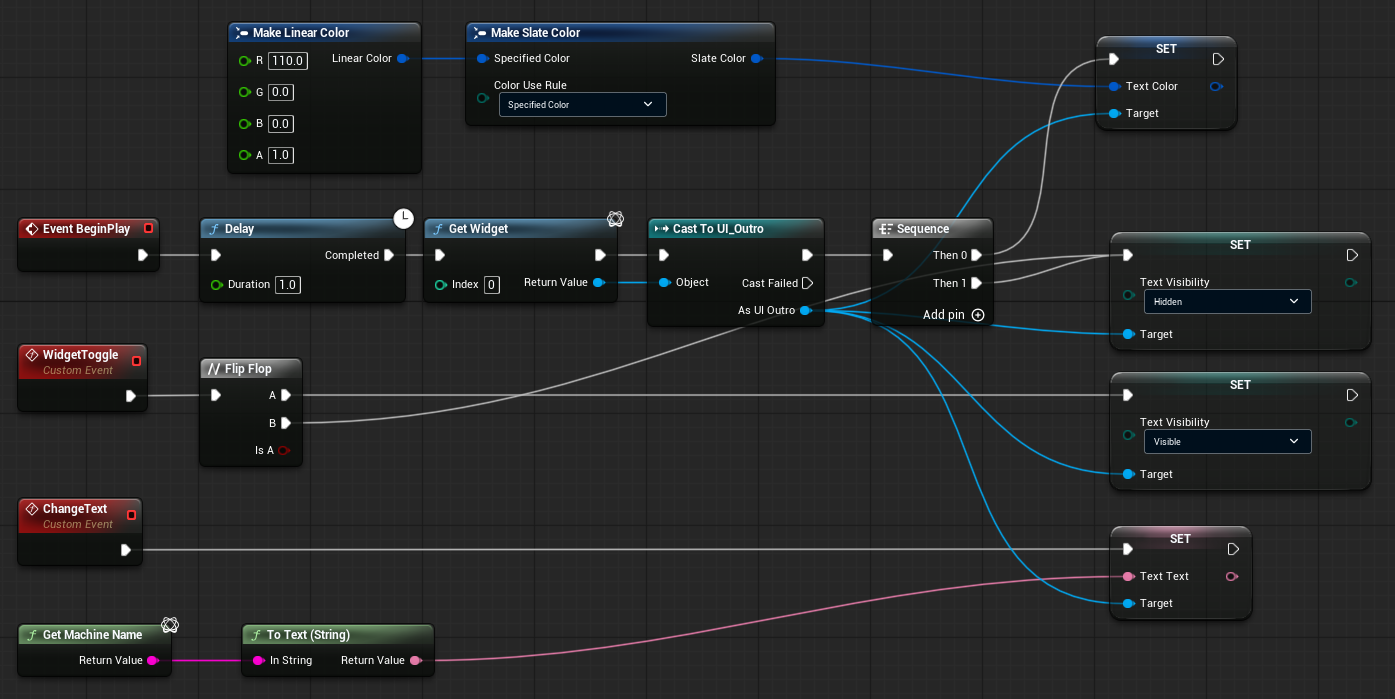
Task: Click the To Text (String) node header
Action: click(x=338, y=635)
